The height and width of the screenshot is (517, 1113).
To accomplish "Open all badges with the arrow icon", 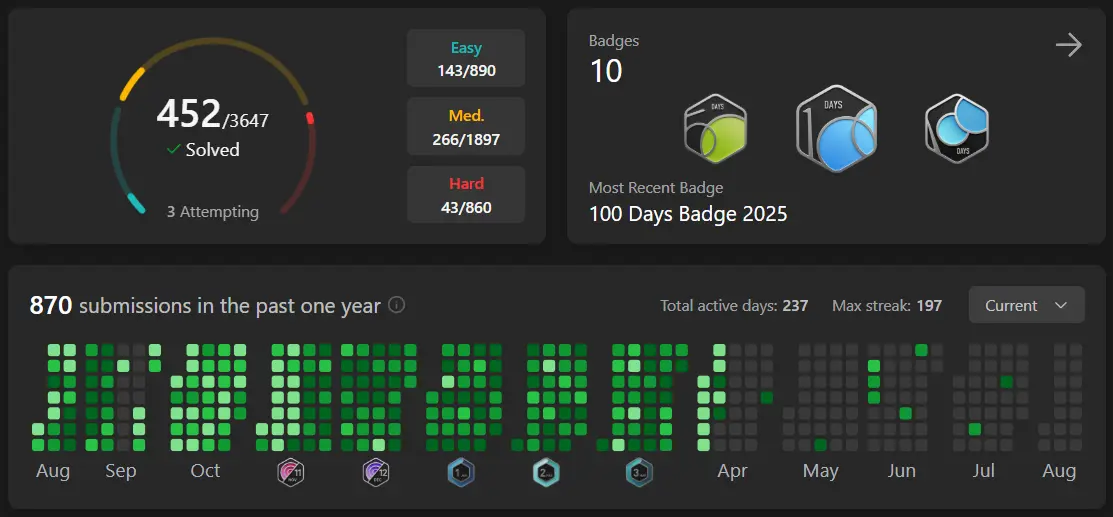I will pyautogui.click(x=1068, y=45).
